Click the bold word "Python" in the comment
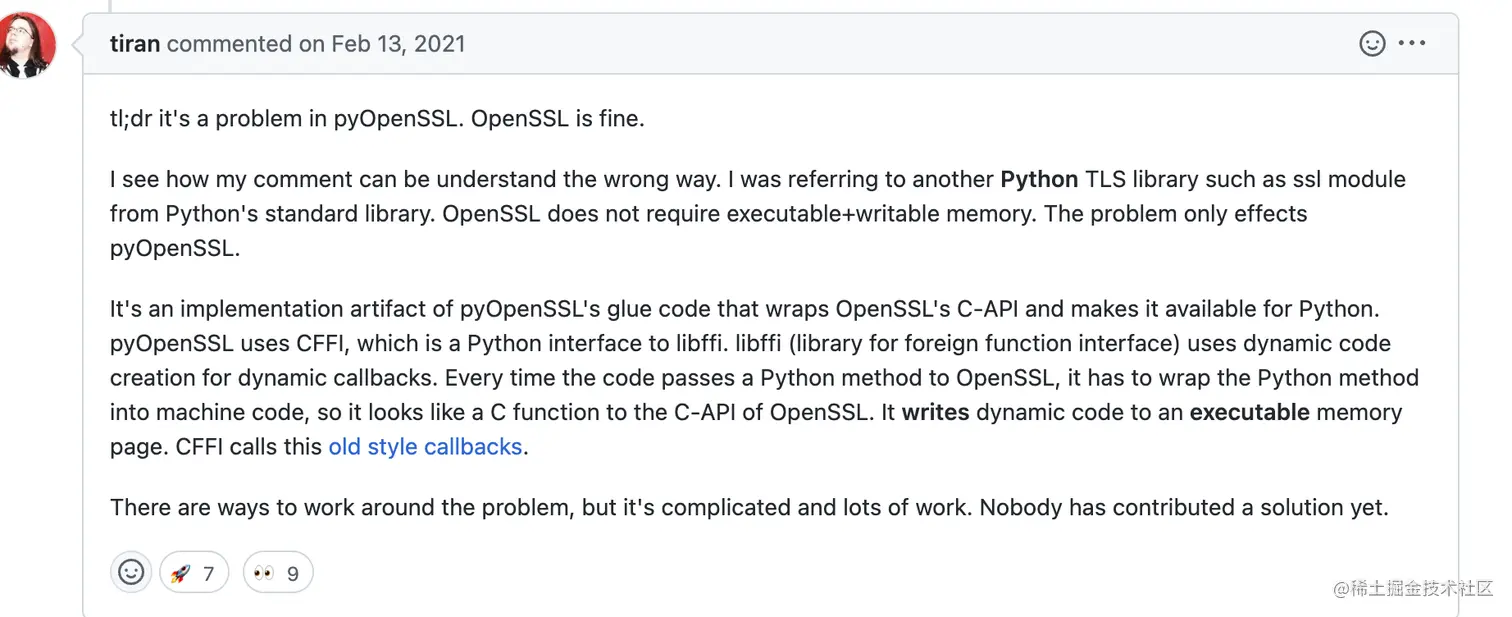 tap(1039, 179)
